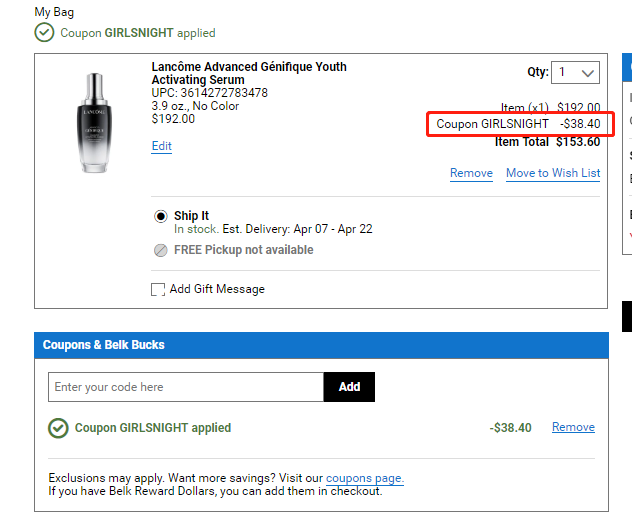Click the Edit link under the product price

coord(161,146)
